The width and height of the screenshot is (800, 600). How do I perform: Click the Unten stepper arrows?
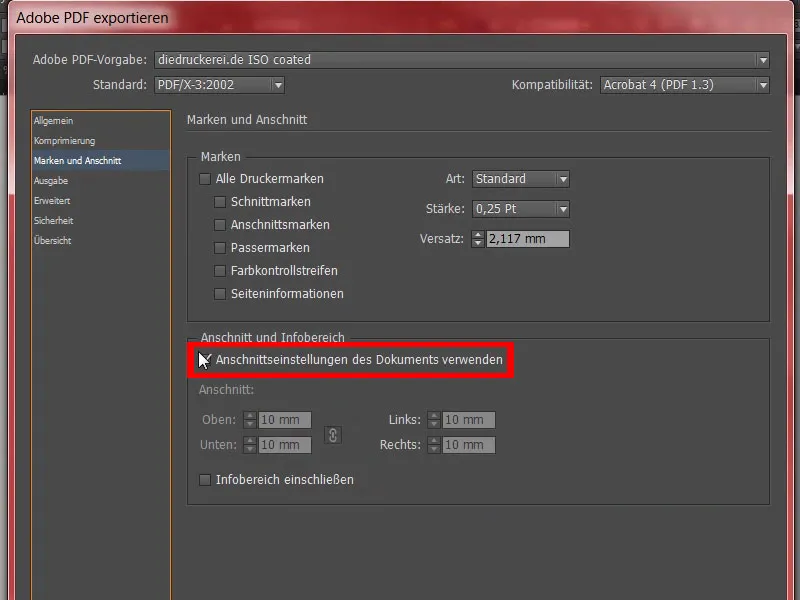[250, 445]
